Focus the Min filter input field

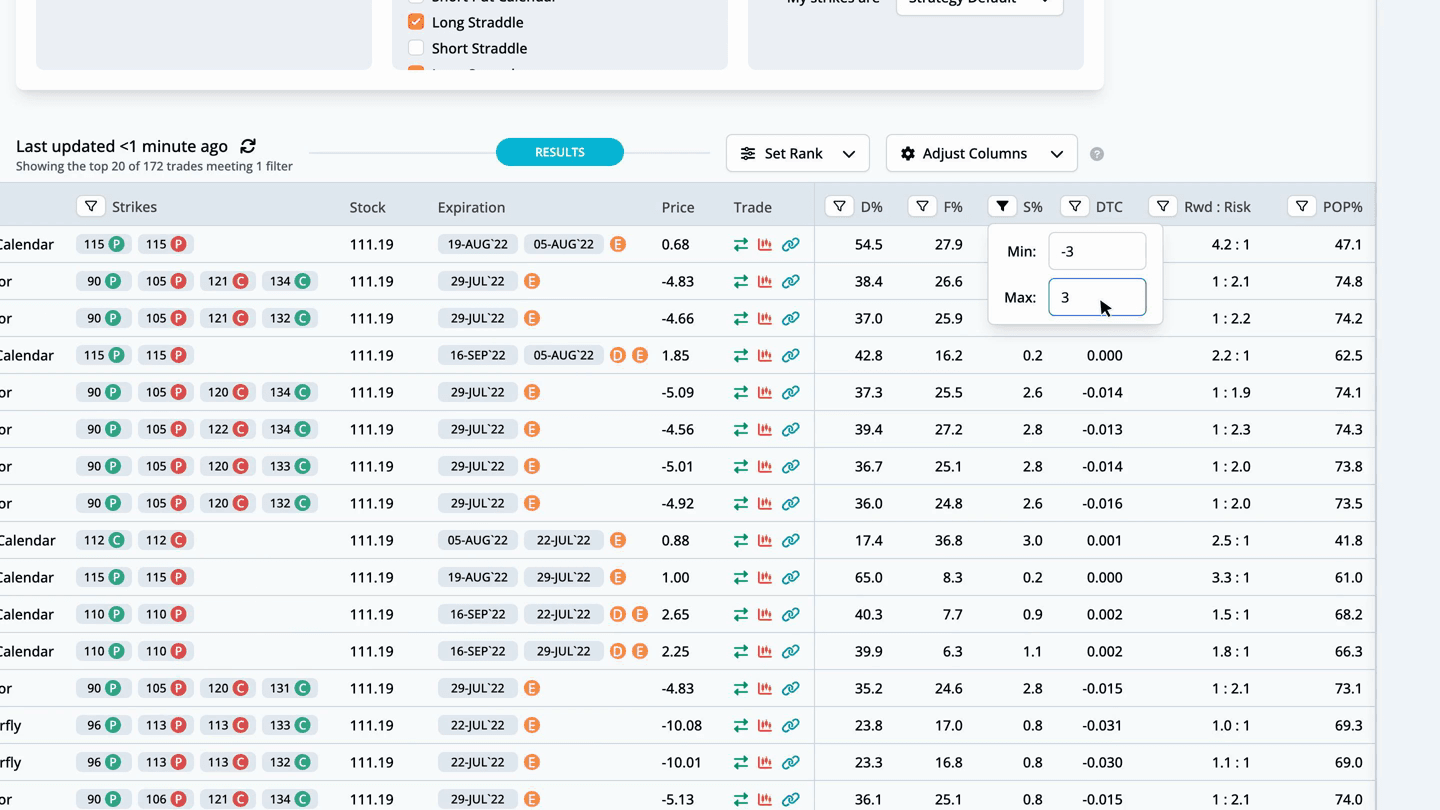click(1097, 251)
